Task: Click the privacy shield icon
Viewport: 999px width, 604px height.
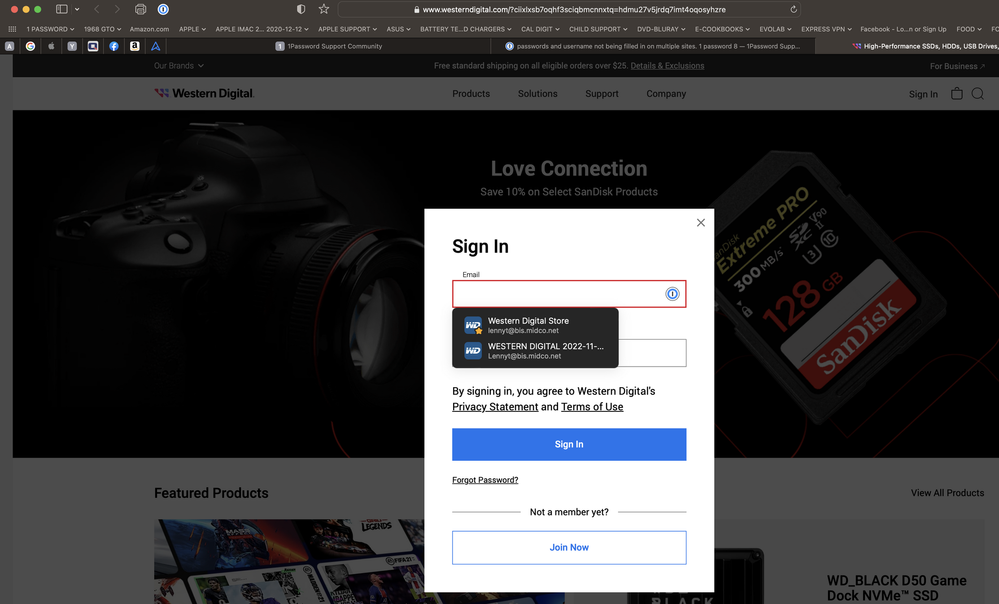Action: tap(301, 9)
